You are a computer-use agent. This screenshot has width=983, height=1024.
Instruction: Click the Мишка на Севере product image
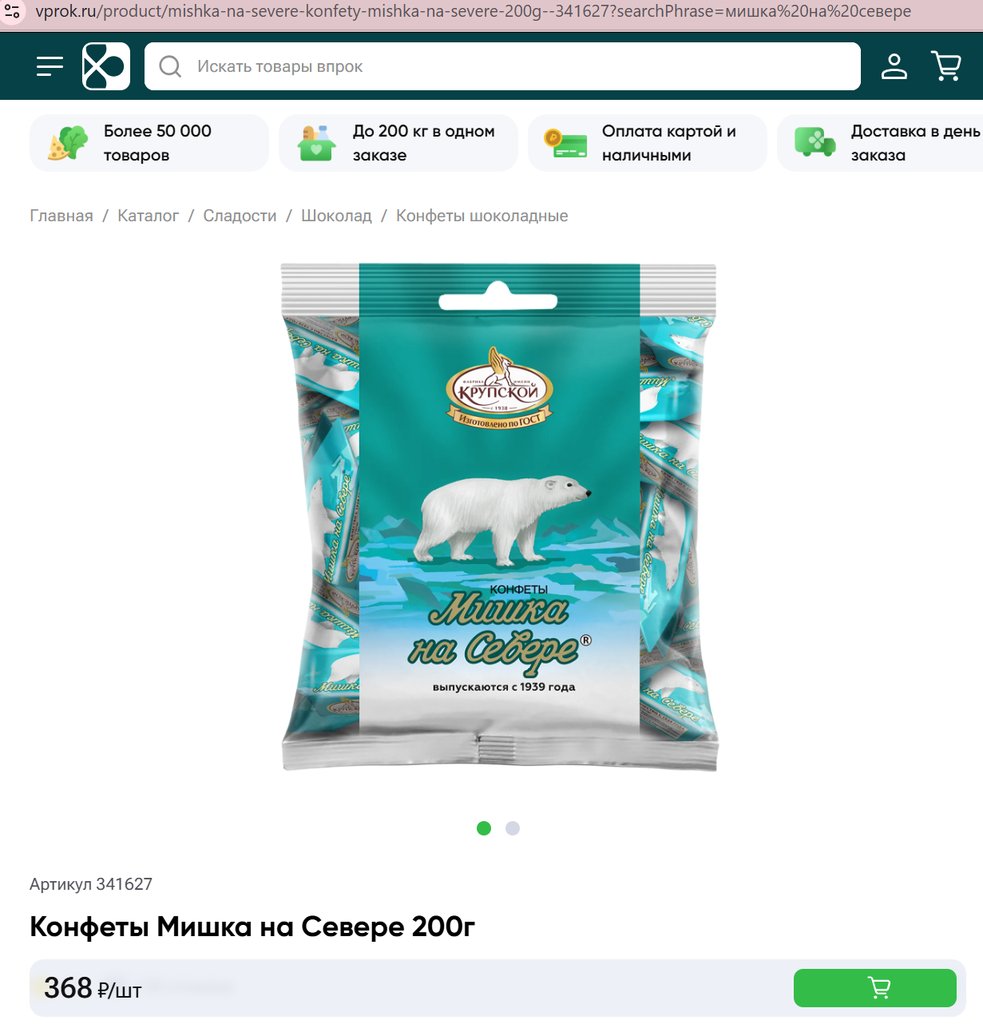tap(500, 517)
